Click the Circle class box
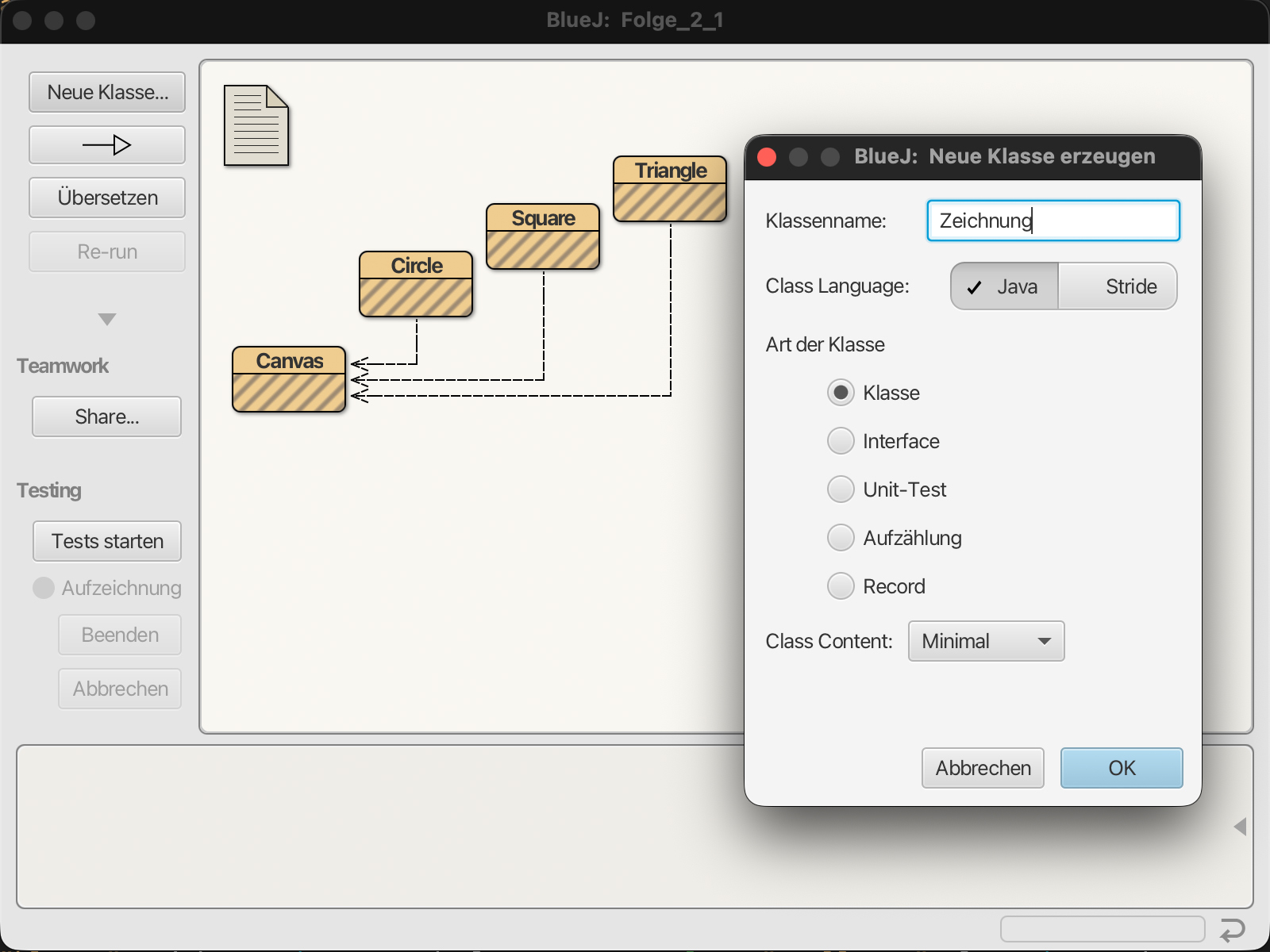This screenshot has height=952, width=1270. [416, 284]
